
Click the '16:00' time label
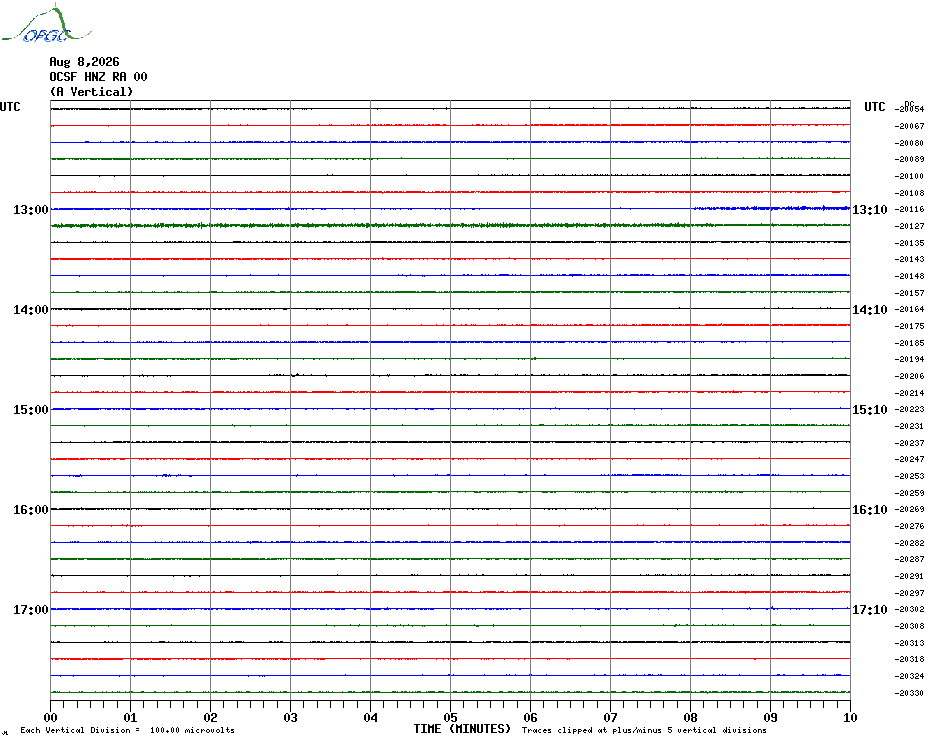[31, 510]
